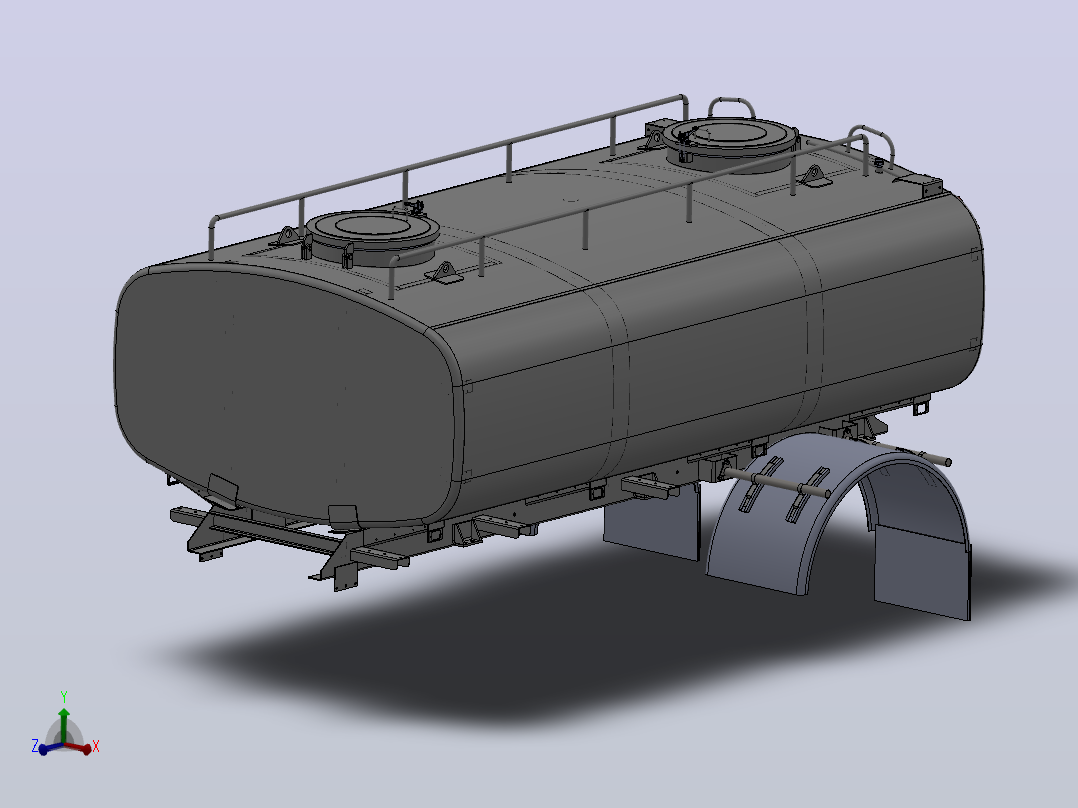Click the blue Z axis arrow of the triad
The width and height of the screenshot is (1078, 808).
(x=50, y=747)
